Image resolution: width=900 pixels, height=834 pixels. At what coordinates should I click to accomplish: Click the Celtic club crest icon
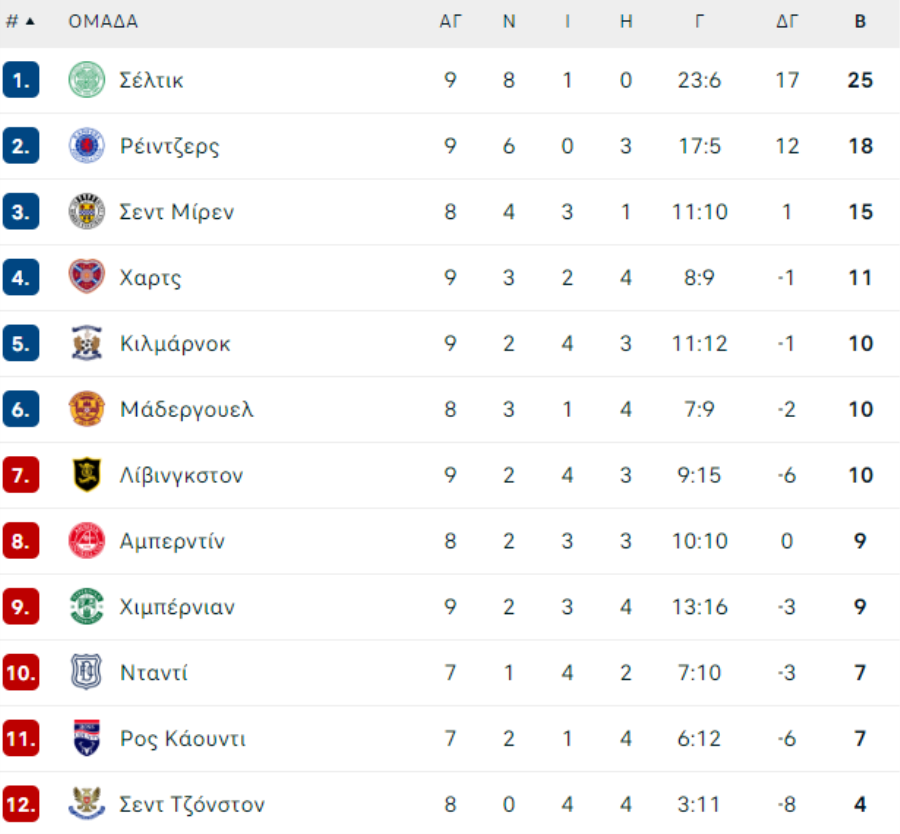pyautogui.click(x=87, y=80)
